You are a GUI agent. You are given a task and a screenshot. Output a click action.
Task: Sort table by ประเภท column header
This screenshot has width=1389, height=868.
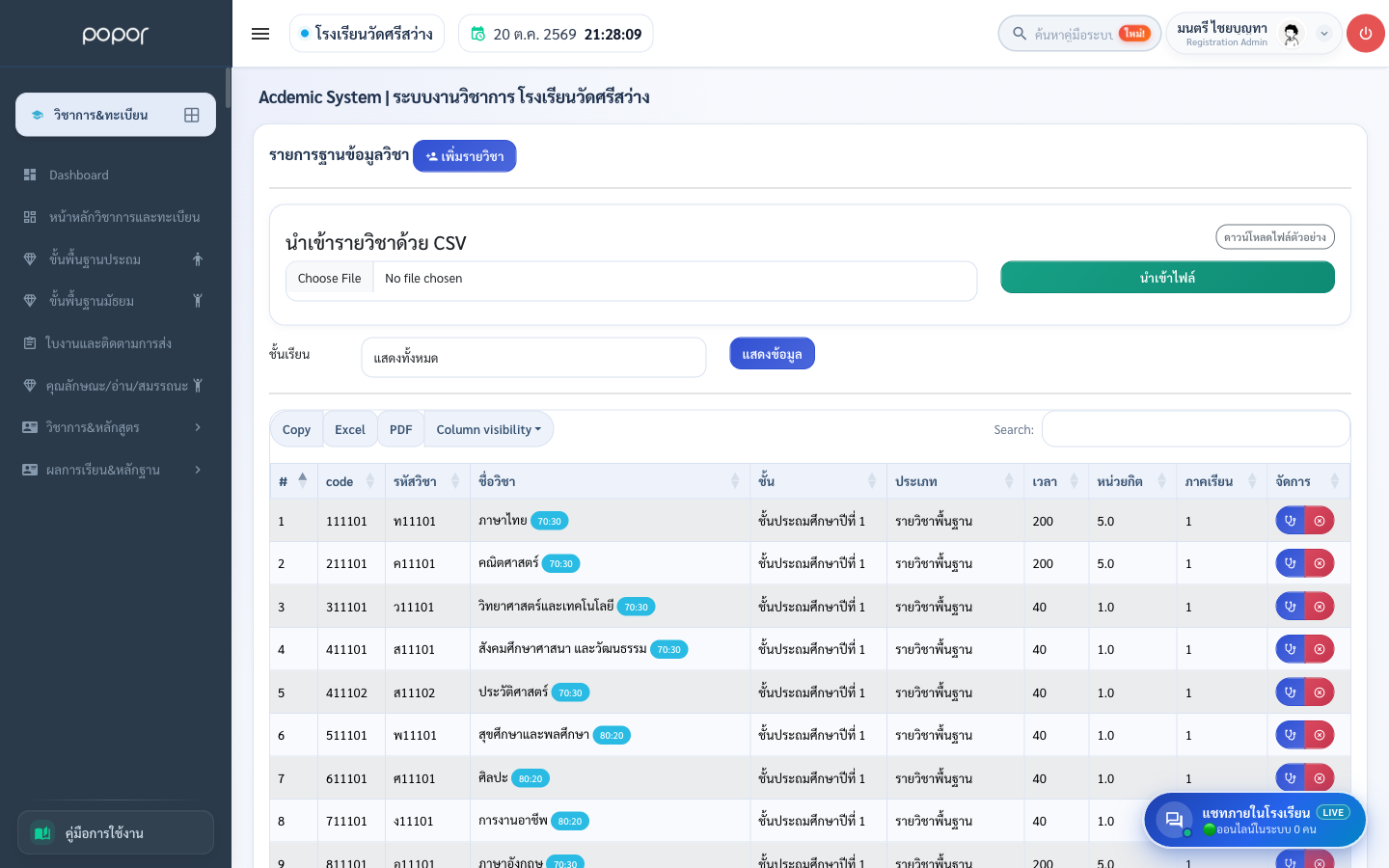coord(955,481)
